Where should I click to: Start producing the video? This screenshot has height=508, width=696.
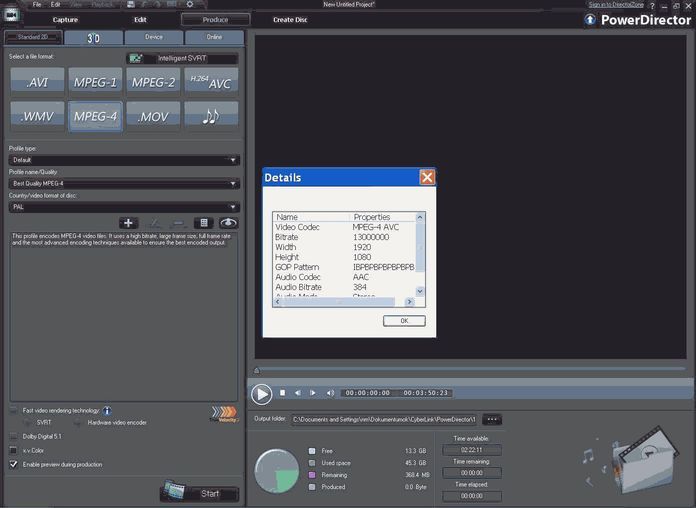[x=200, y=493]
